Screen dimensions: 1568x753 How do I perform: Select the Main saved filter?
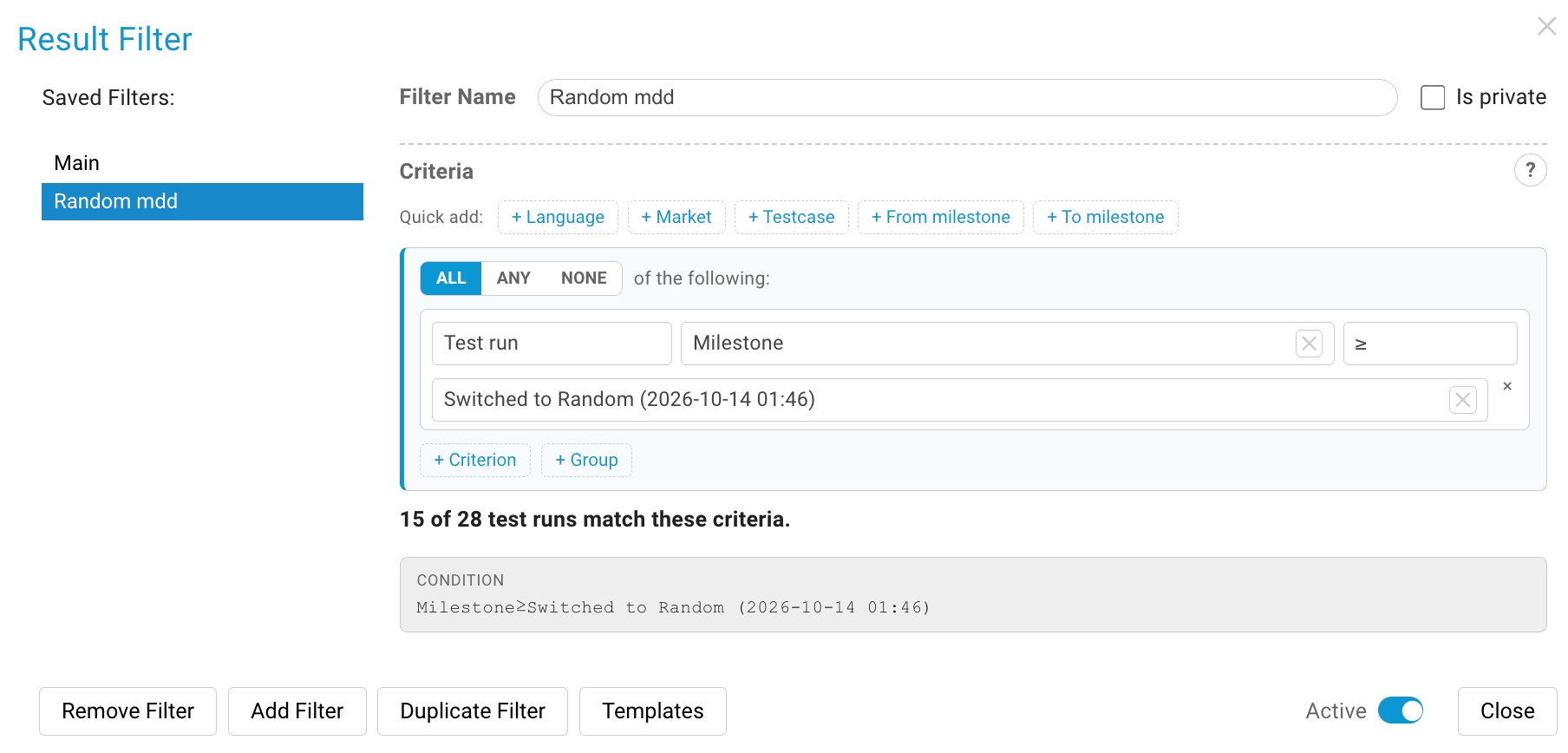click(x=202, y=163)
